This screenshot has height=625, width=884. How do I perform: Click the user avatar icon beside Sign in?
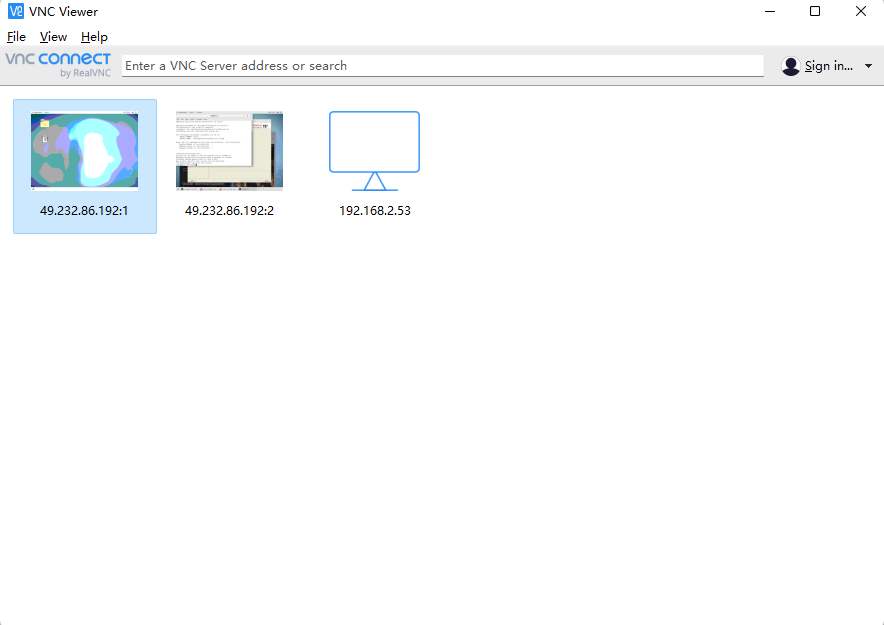click(x=791, y=66)
